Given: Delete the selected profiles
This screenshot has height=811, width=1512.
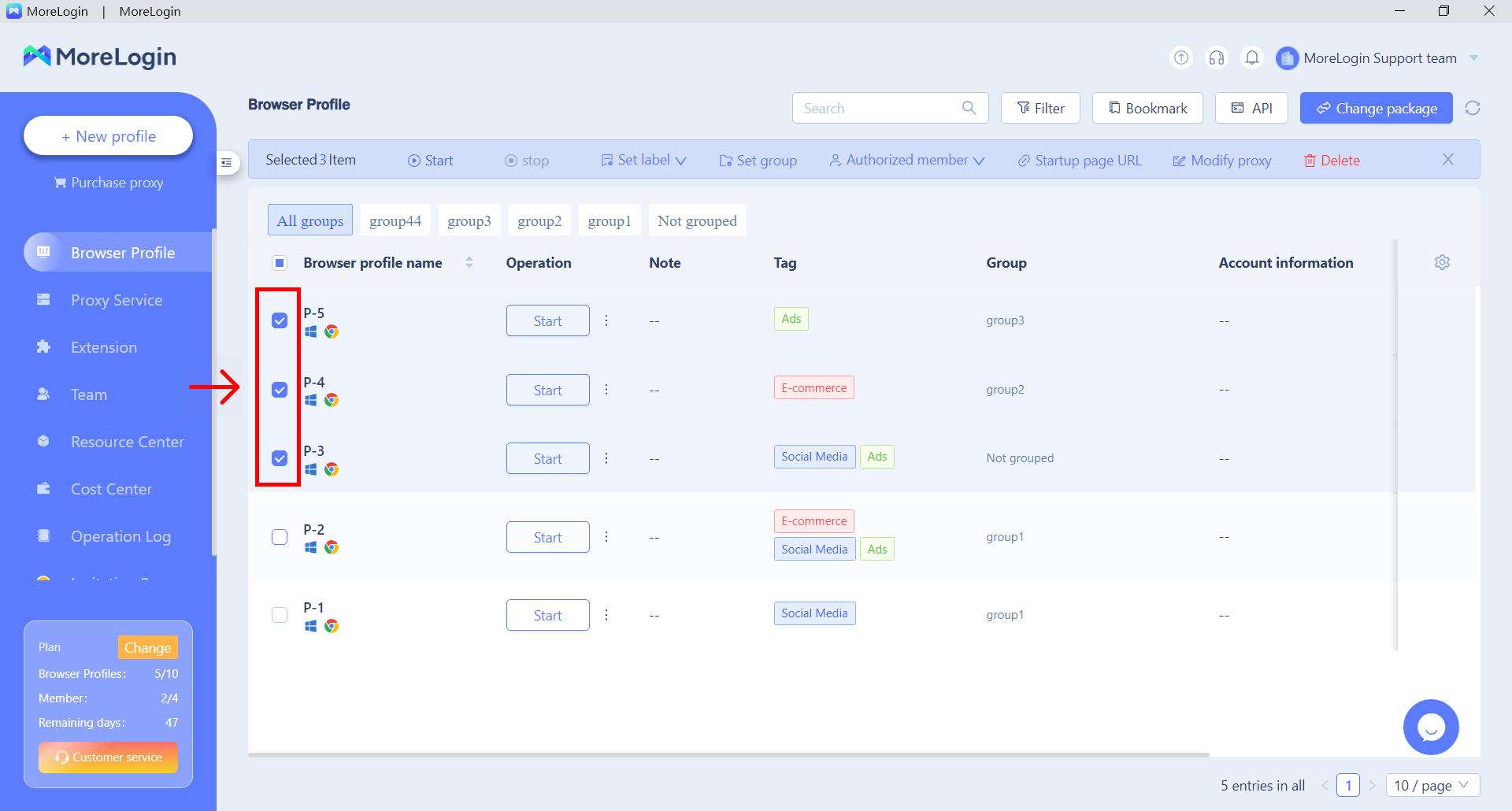Looking at the screenshot, I should (1332, 160).
